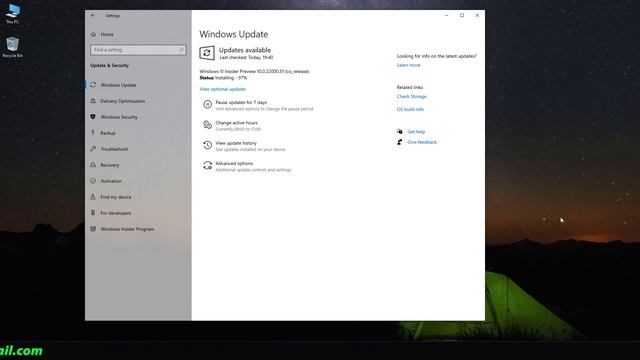Click the Updates available status text

pos(245,50)
